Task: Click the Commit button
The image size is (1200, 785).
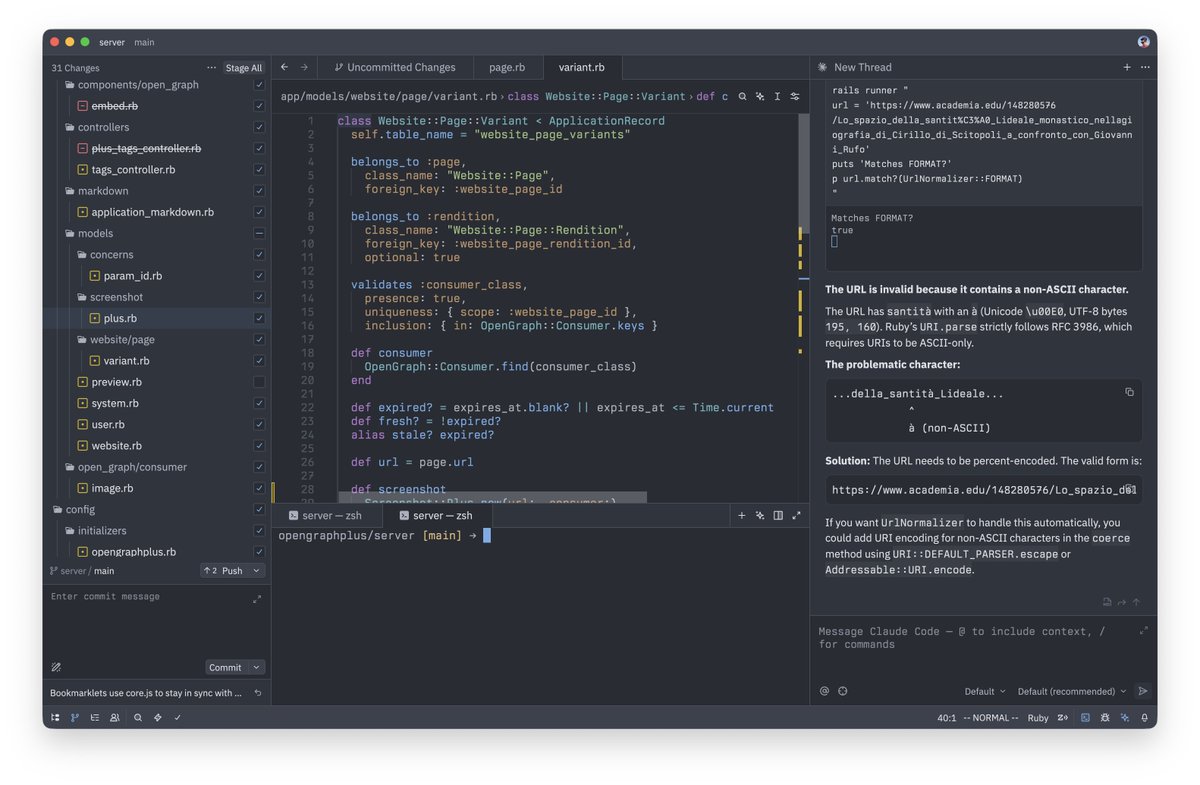Action: (x=225, y=667)
